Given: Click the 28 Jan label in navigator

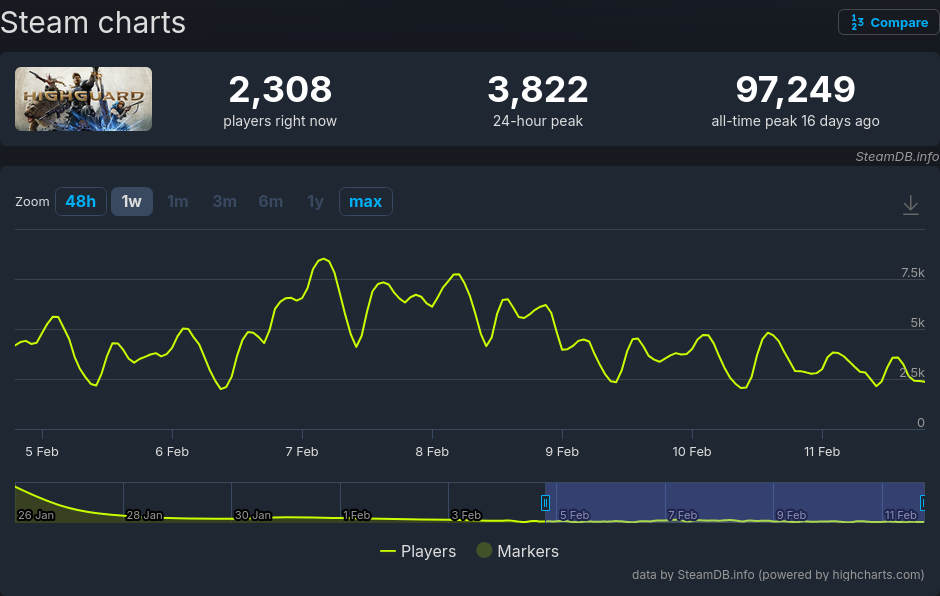Looking at the screenshot, I should [144, 515].
